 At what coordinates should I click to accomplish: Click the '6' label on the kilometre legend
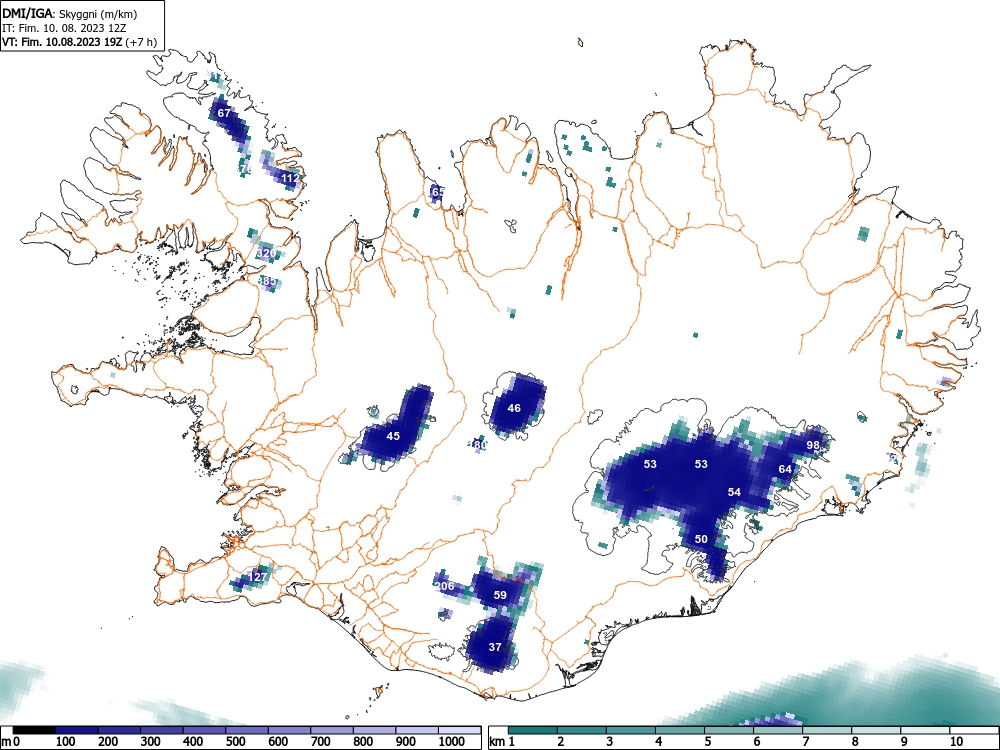(756, 742)
